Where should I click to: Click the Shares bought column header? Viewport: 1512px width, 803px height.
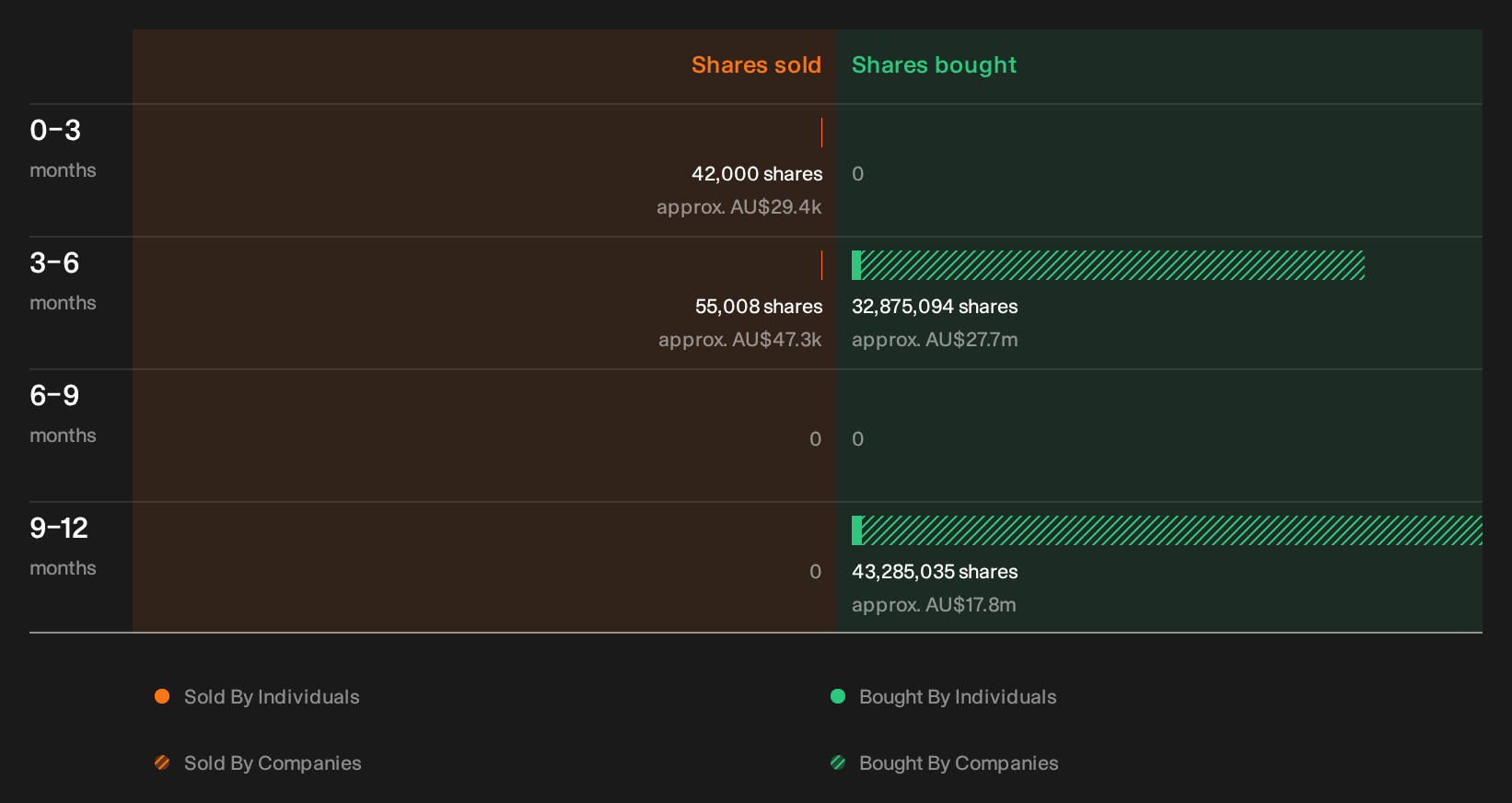point(934,65)
